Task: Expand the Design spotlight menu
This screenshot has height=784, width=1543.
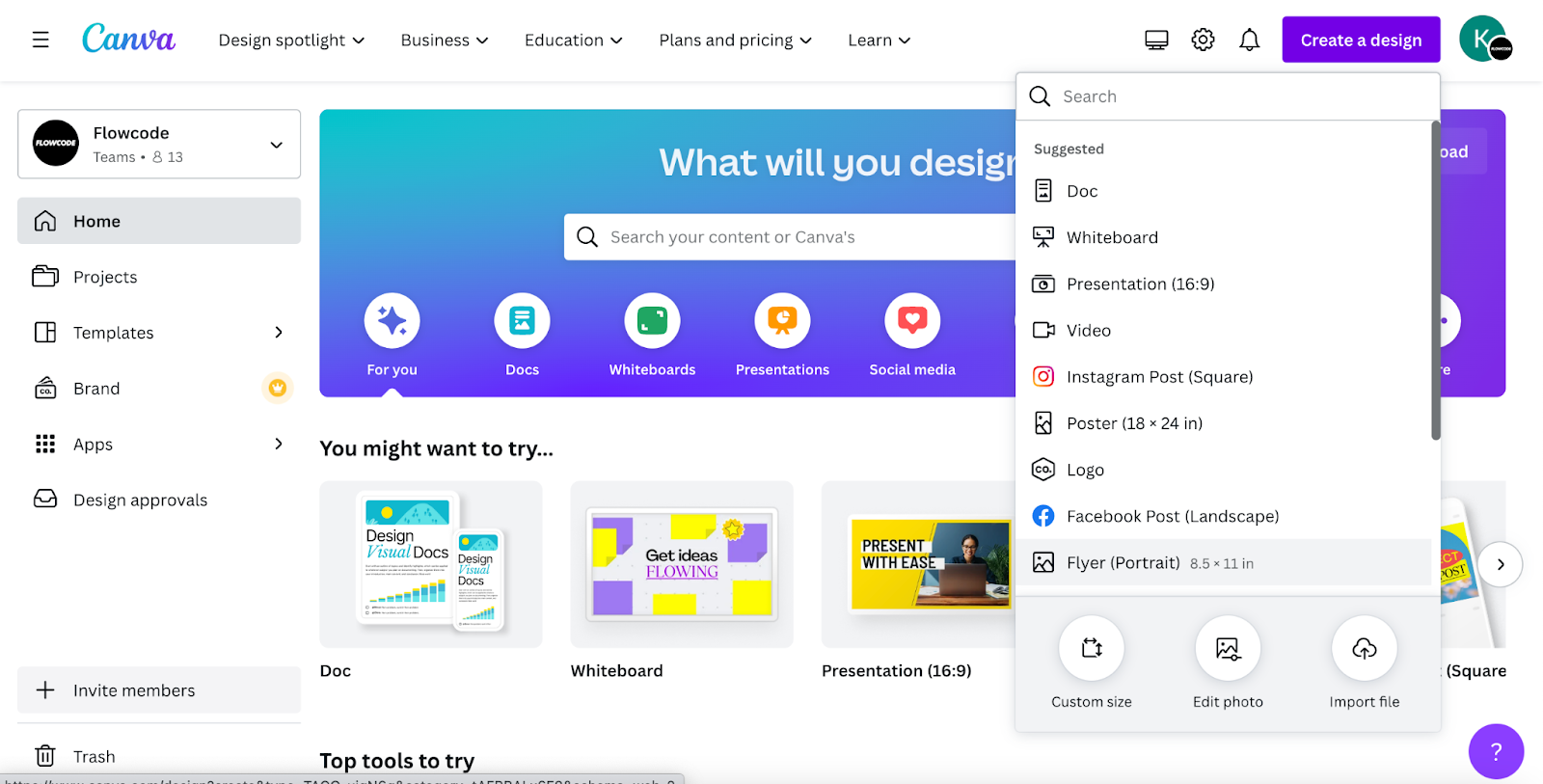Action: [291, 40]
